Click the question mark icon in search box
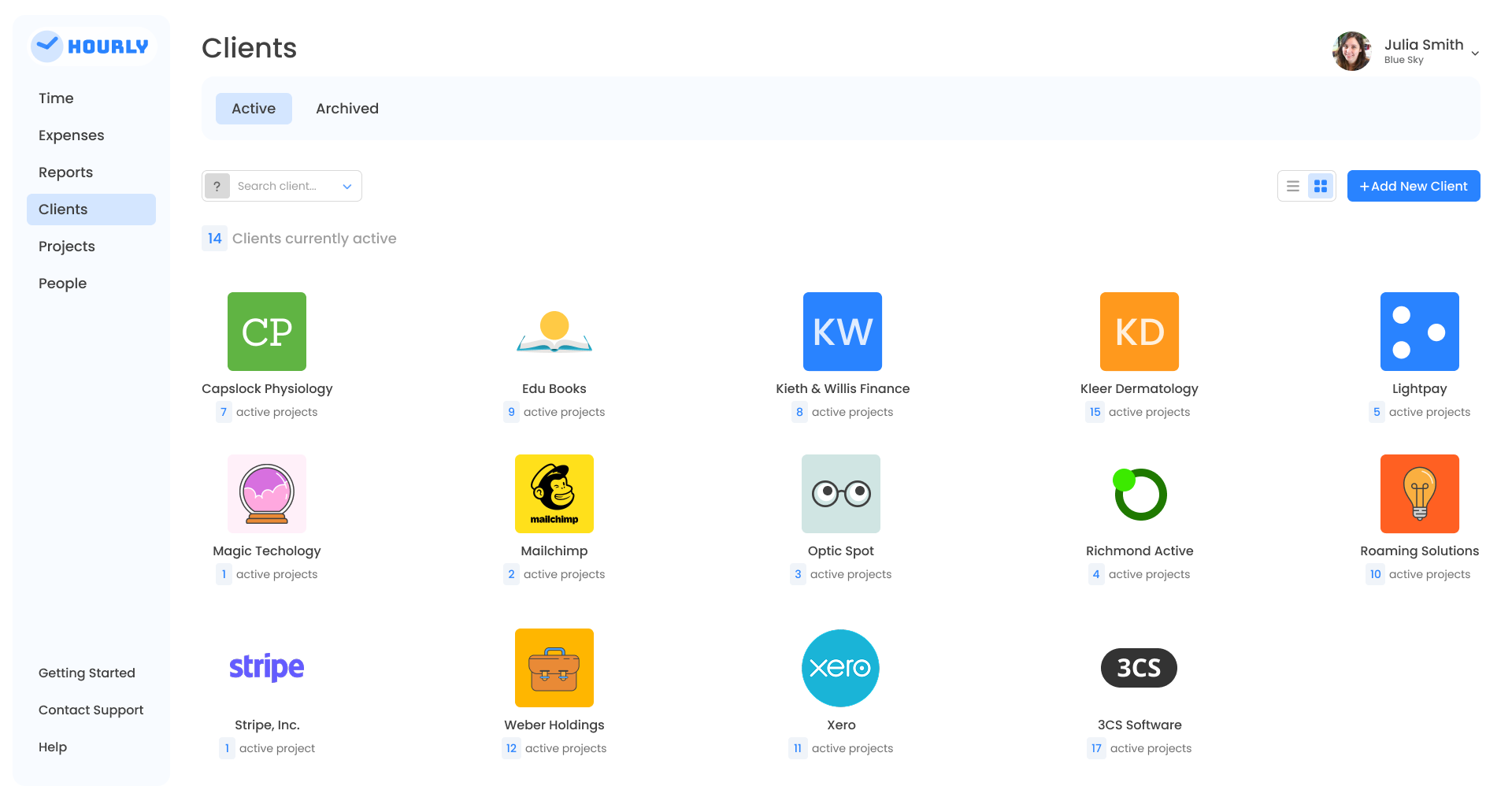The image size is (1512, 801). [217, 187]
